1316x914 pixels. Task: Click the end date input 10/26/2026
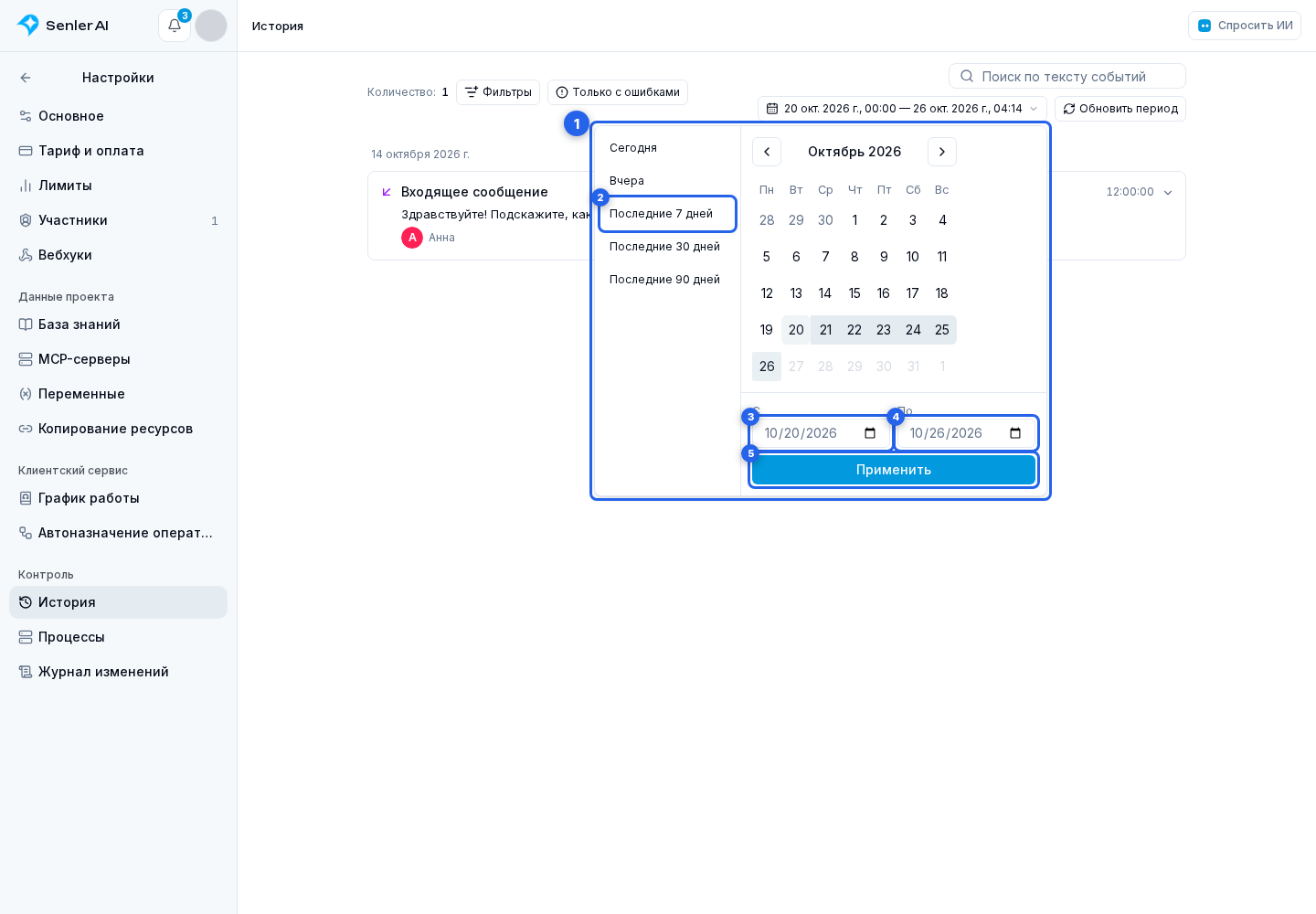point(967,433)
